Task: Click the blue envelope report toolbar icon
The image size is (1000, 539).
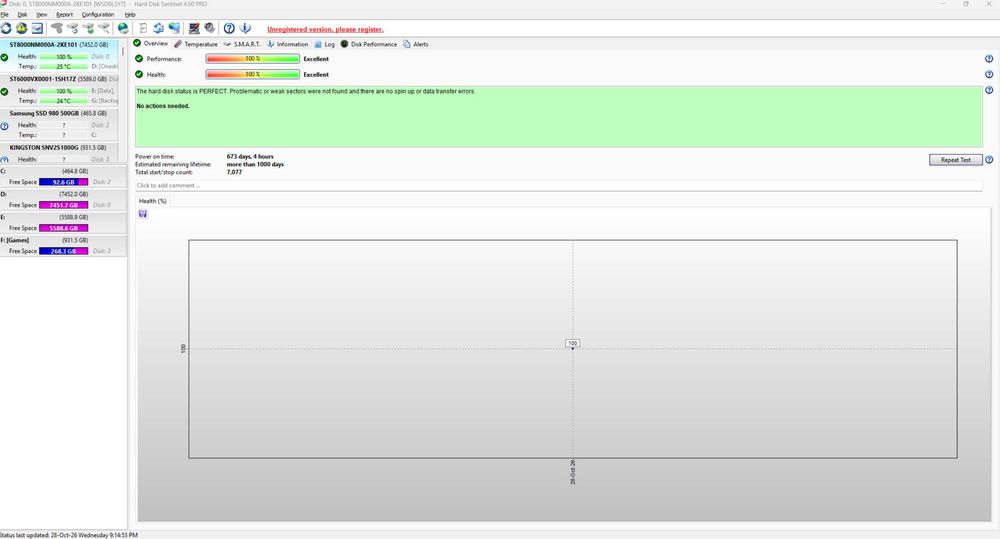Action: (37, 28)
